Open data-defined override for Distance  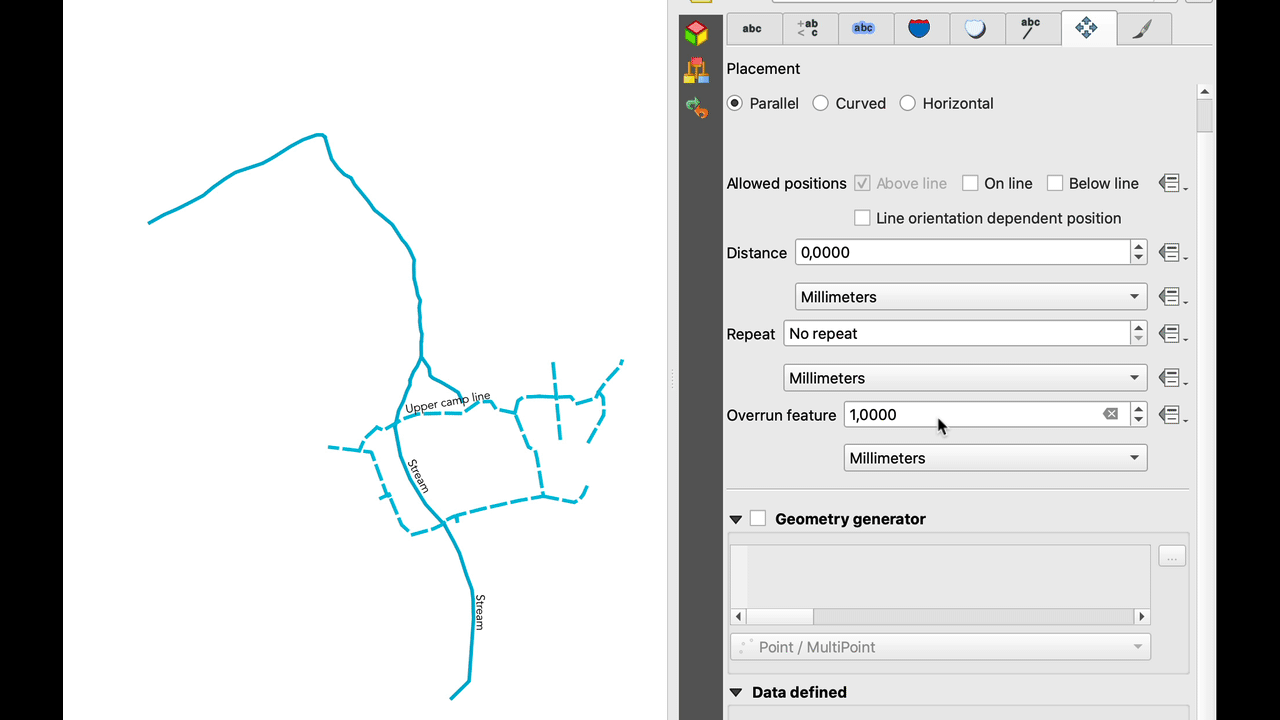(x=1171, y=253)
